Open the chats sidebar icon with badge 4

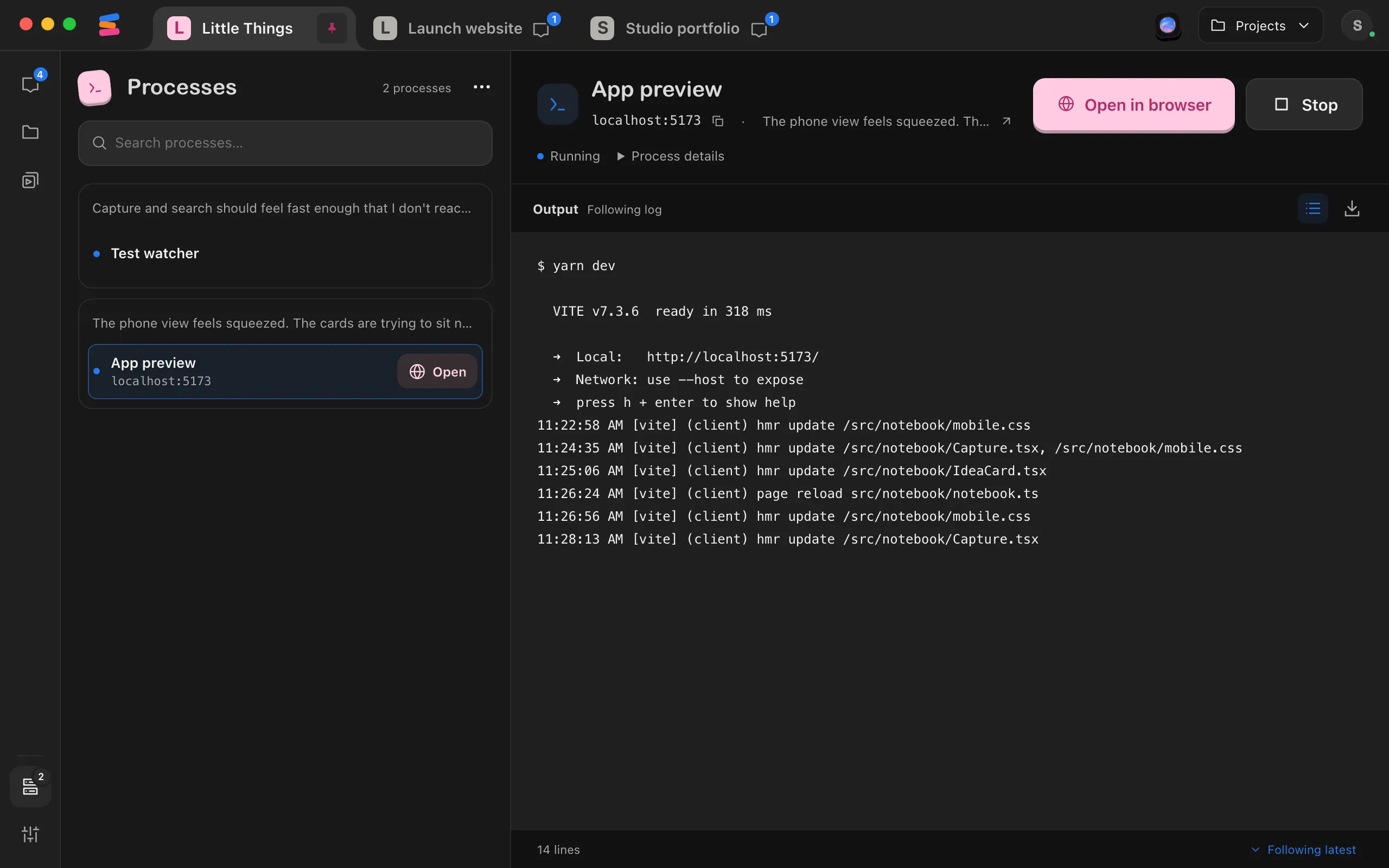point(30,85)
